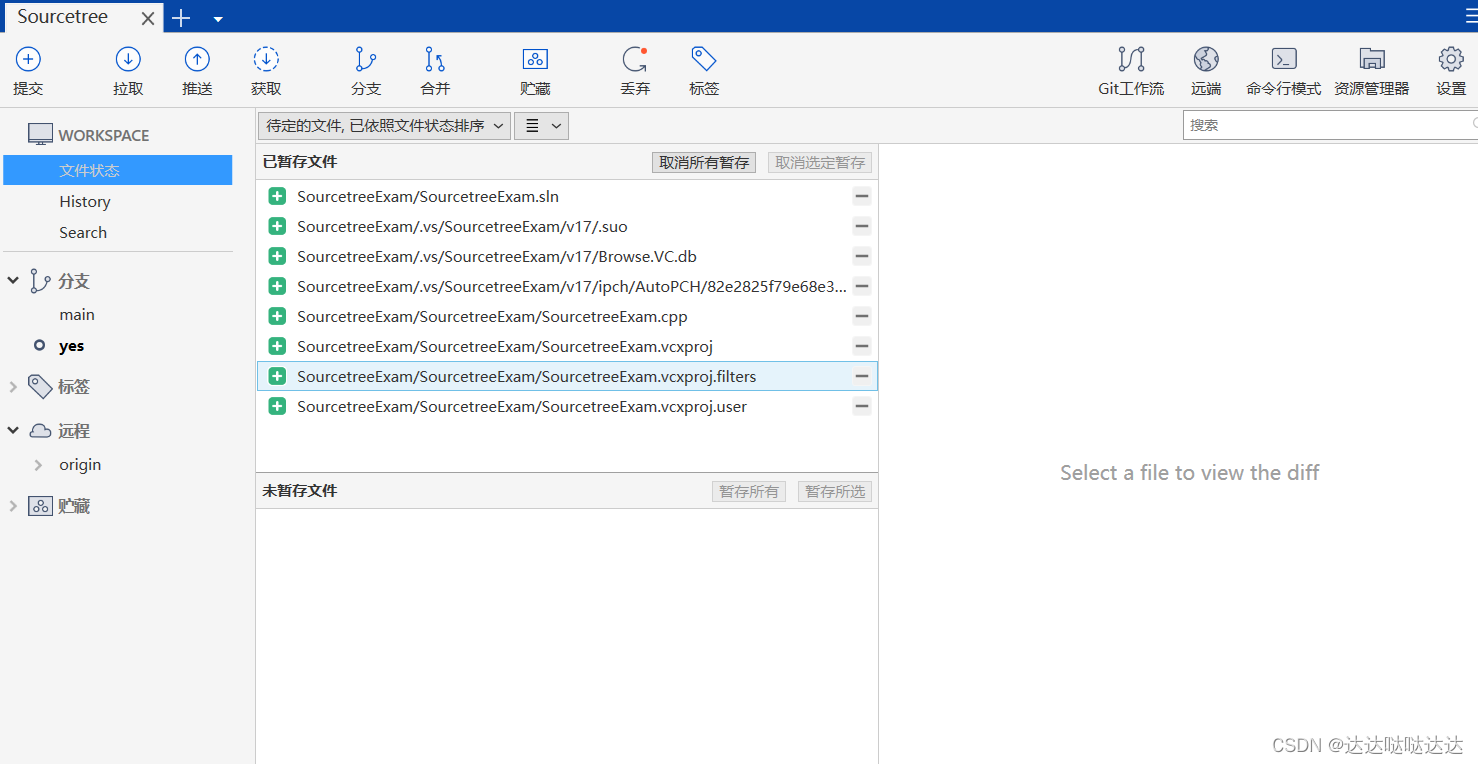The width and height of the screenshot is (1478, 764).
Task: Click the WORKSPACE header in sidebar
Action: pos(103,135)
